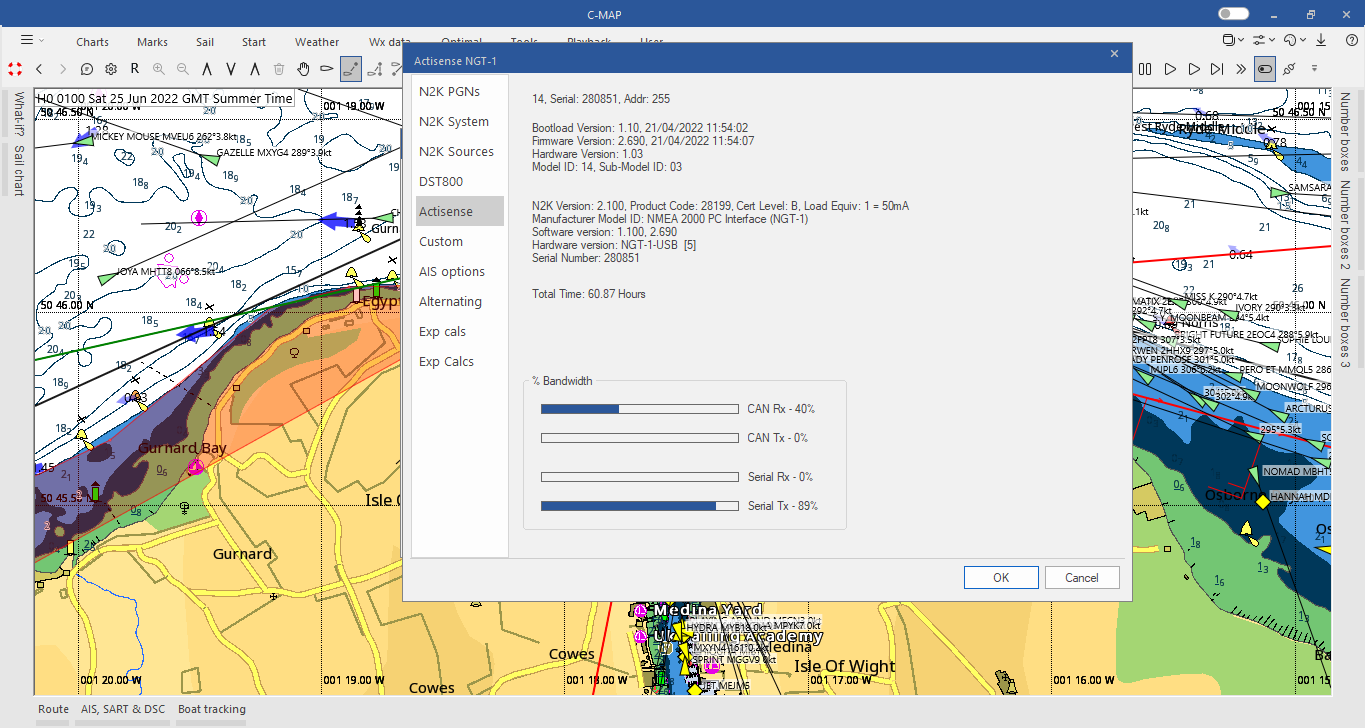The width and height of the screenshot is (1365, 728).
Task: Open the Start menu item
Action: point(254,42)
